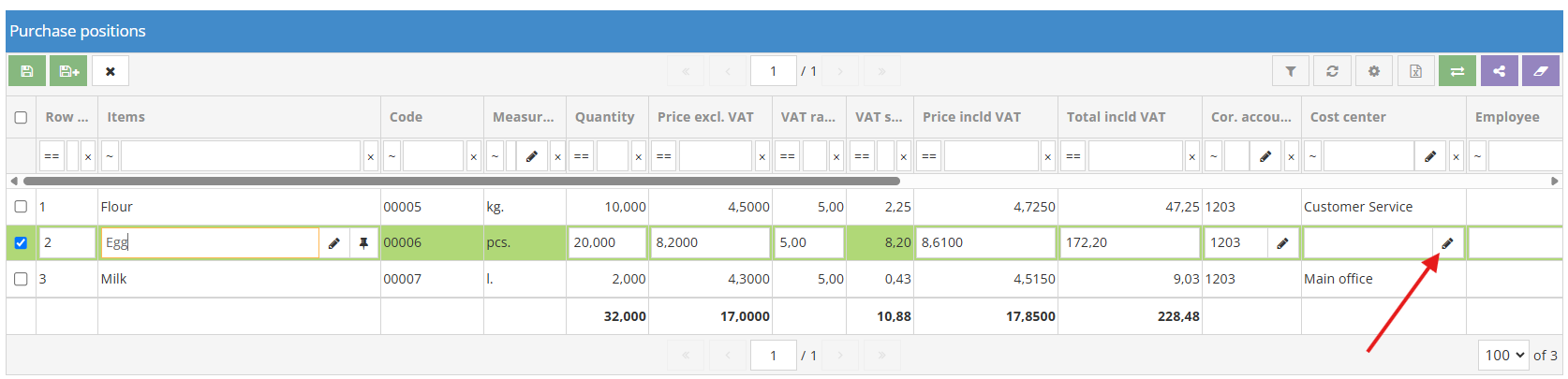1568x379 pixels.
Task: Cancel editing with the X toolbar button
Action: coord(111,71)
